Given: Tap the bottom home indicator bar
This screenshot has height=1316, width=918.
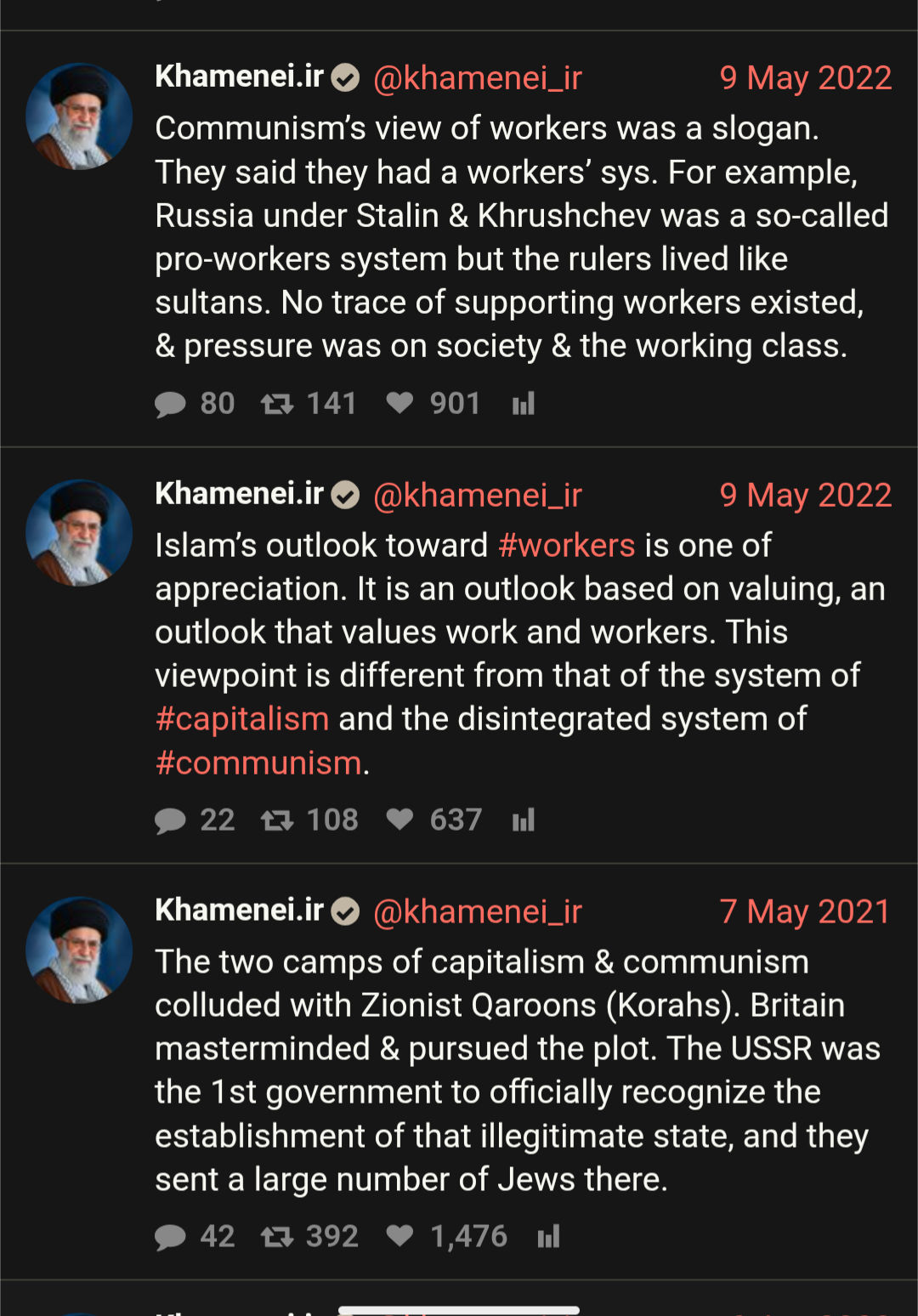Looking at the screenshot, I should tap(459, 1310).
